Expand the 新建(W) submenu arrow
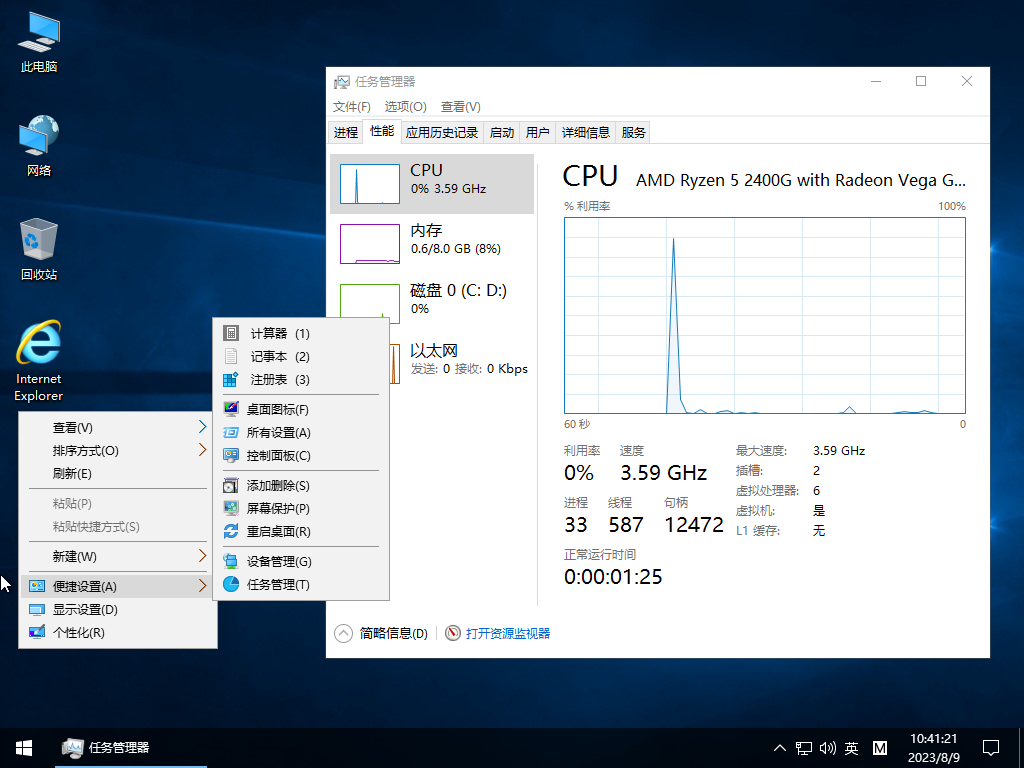The width and height of the screenshot is (1024, 768). [202, 556]
